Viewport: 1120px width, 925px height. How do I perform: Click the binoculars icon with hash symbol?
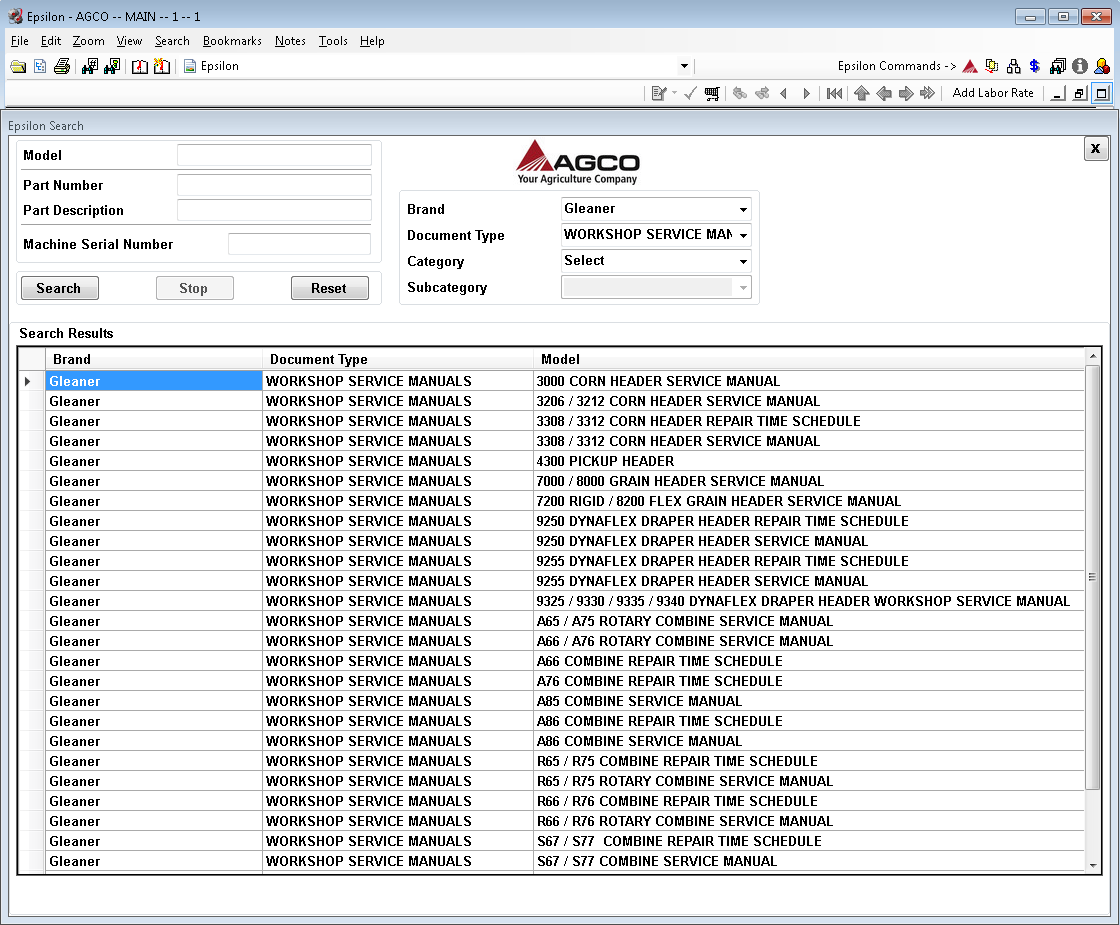(x=90, y=66)
